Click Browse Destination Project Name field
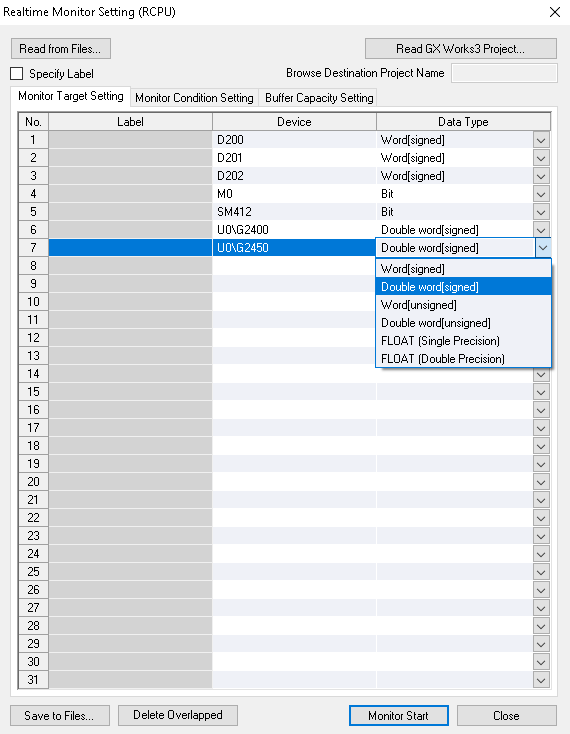The image size is (570, 734). point(504,73)
